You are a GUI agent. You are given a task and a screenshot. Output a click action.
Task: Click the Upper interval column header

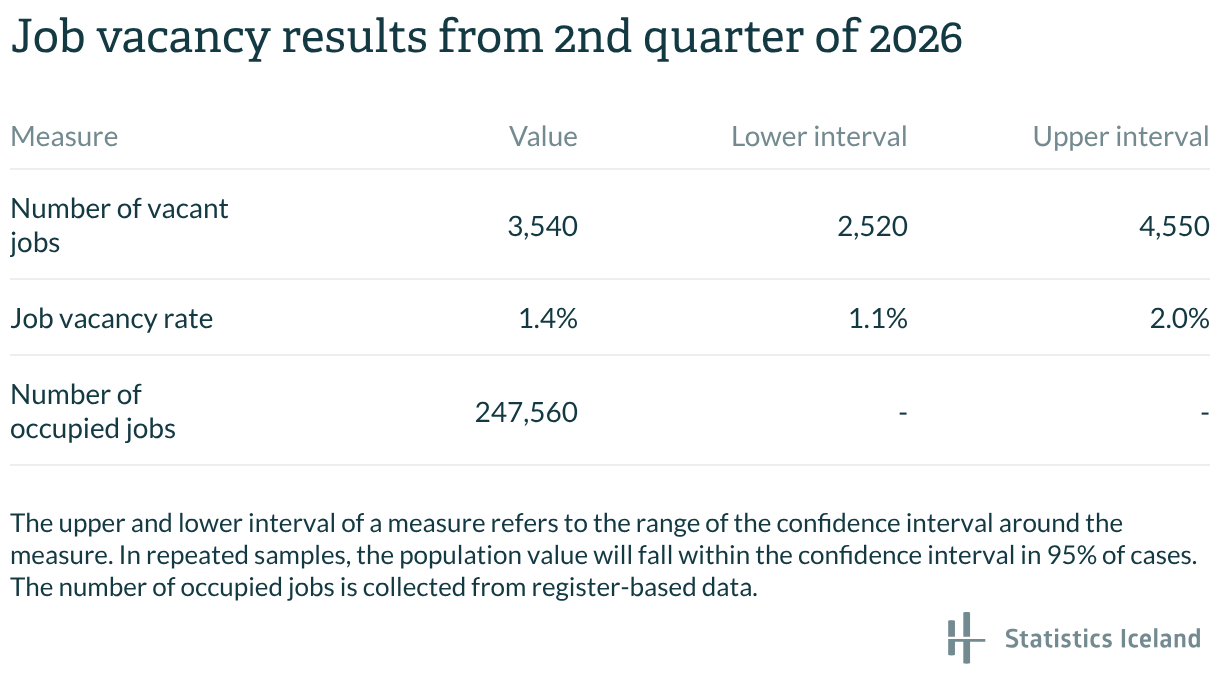tap(1121, 136)
